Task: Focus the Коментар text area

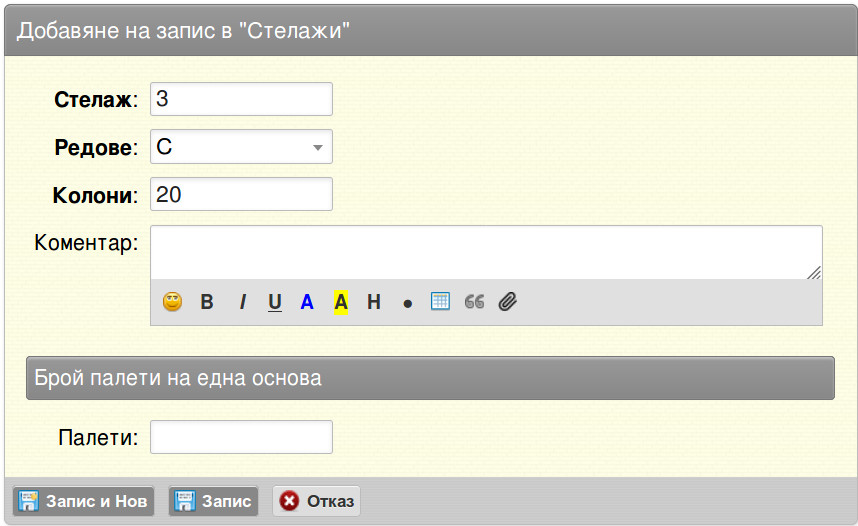Action: [486, 252]
